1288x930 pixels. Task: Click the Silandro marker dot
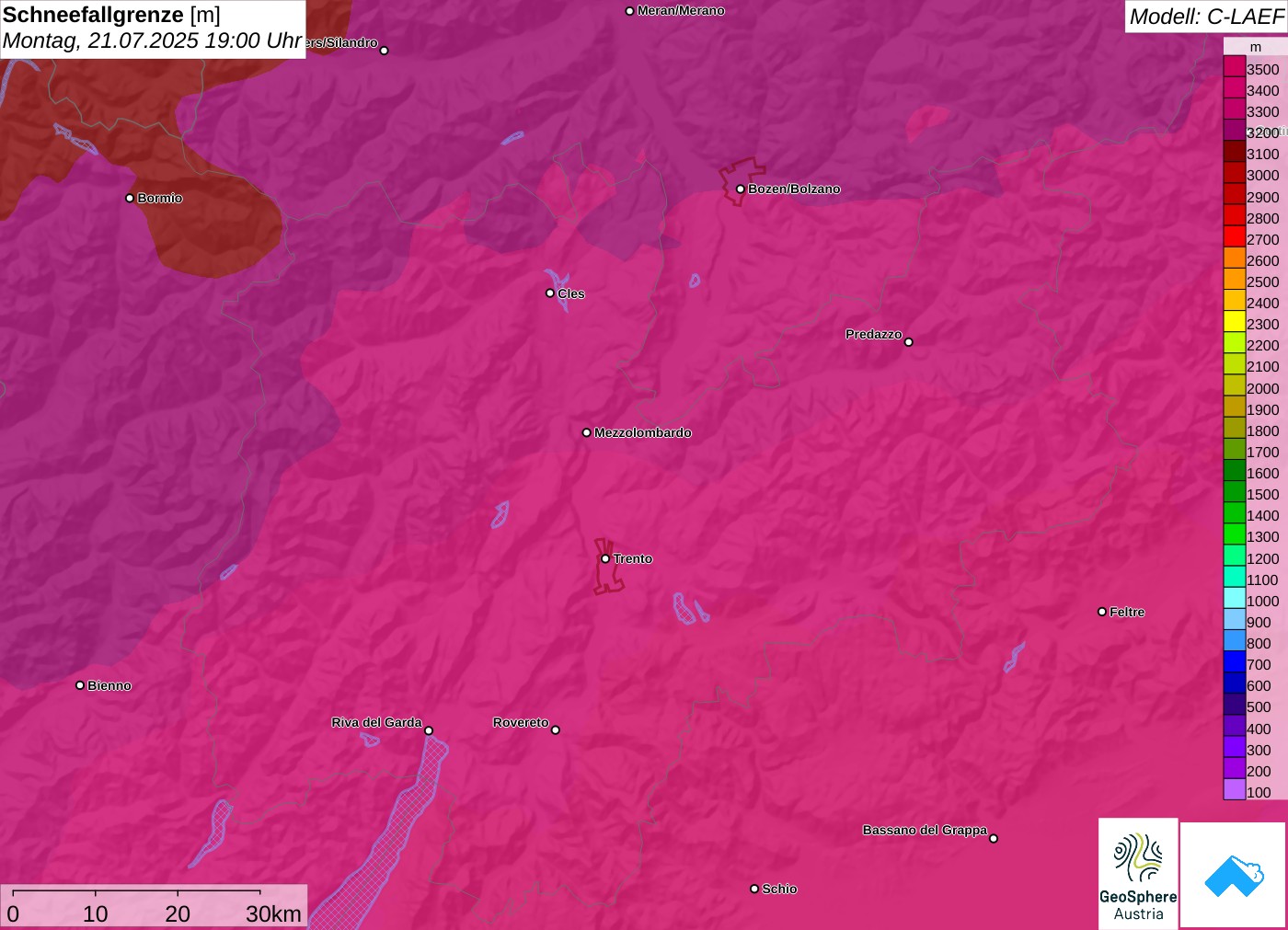click(x=385, y=51)
